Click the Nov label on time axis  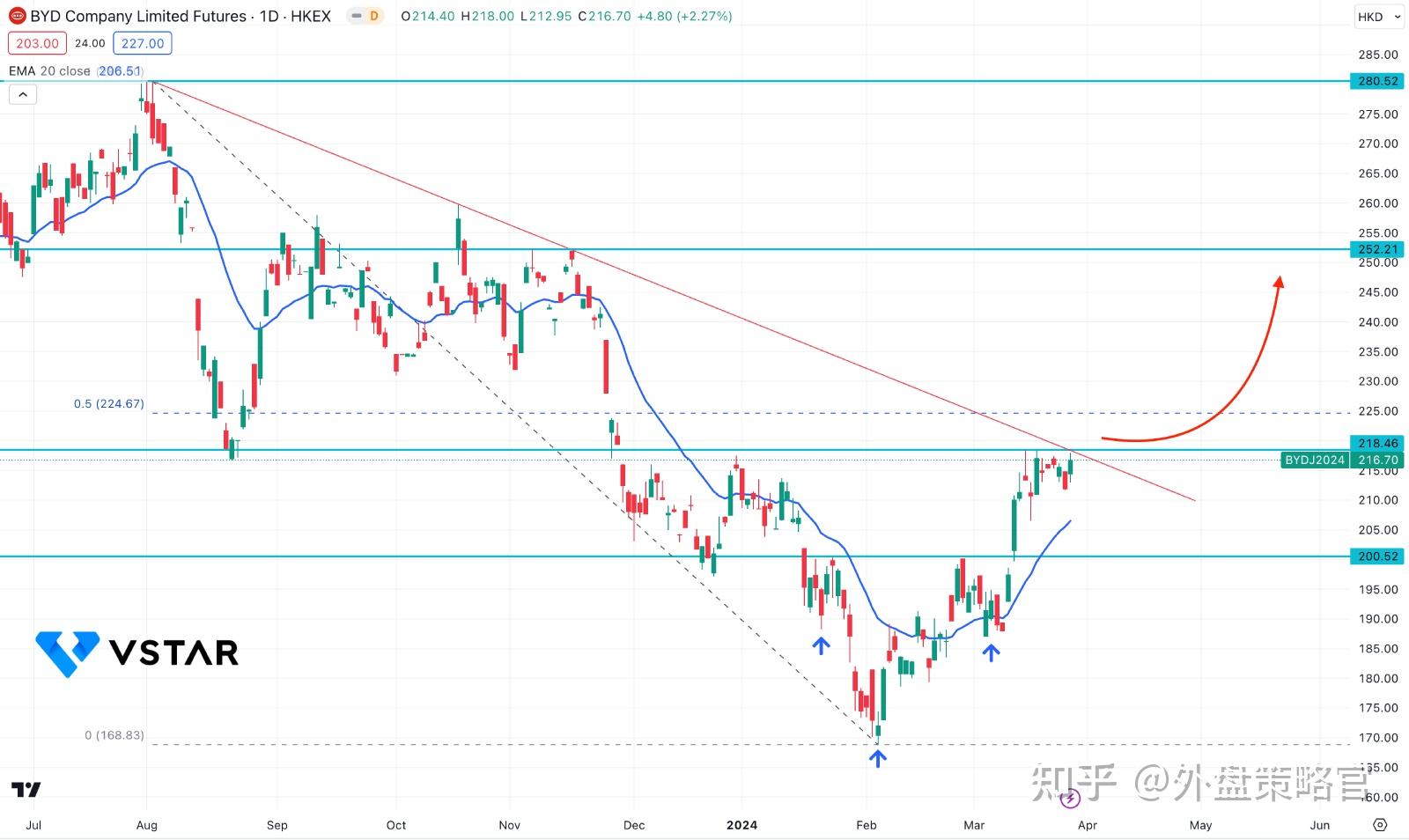tap(510, 825)
